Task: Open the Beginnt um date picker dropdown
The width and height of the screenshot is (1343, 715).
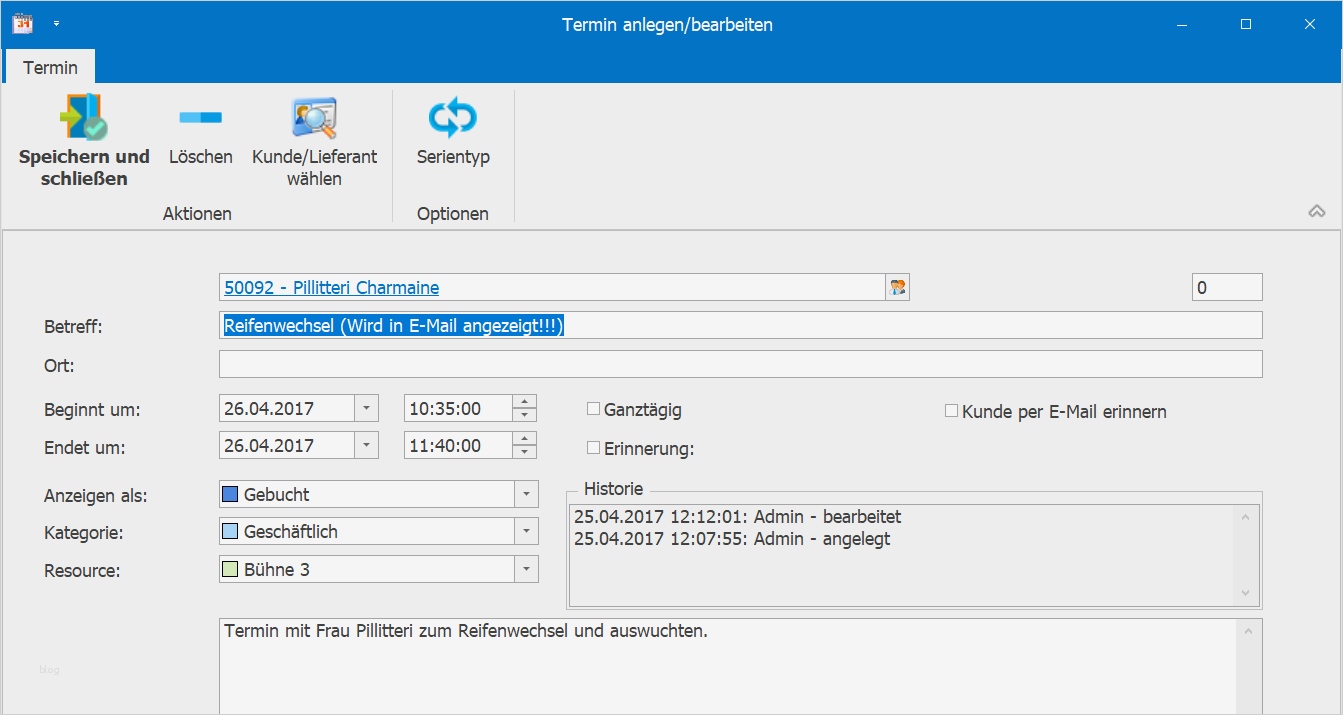Action: point(366,406)
